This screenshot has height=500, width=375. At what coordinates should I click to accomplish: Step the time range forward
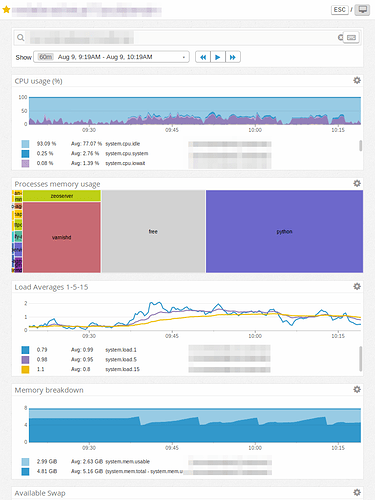tap(233, 57)
